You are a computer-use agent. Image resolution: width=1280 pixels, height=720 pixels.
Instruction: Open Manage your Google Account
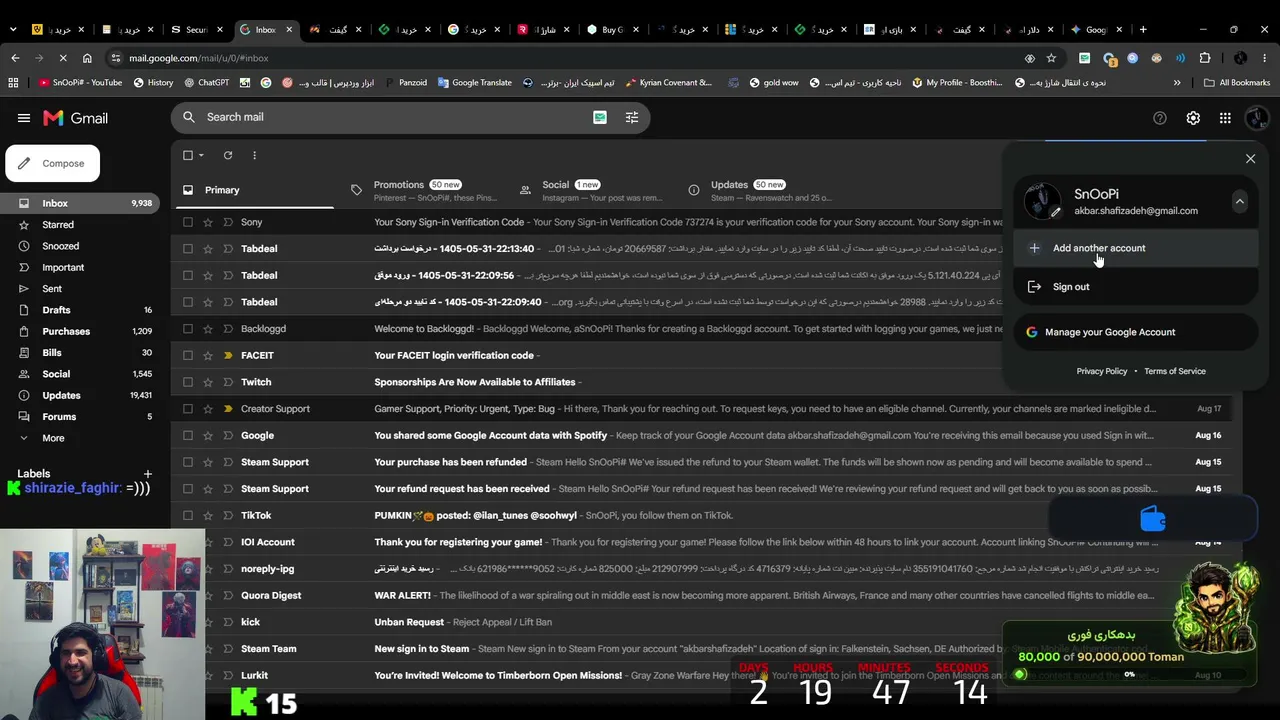1135,332
